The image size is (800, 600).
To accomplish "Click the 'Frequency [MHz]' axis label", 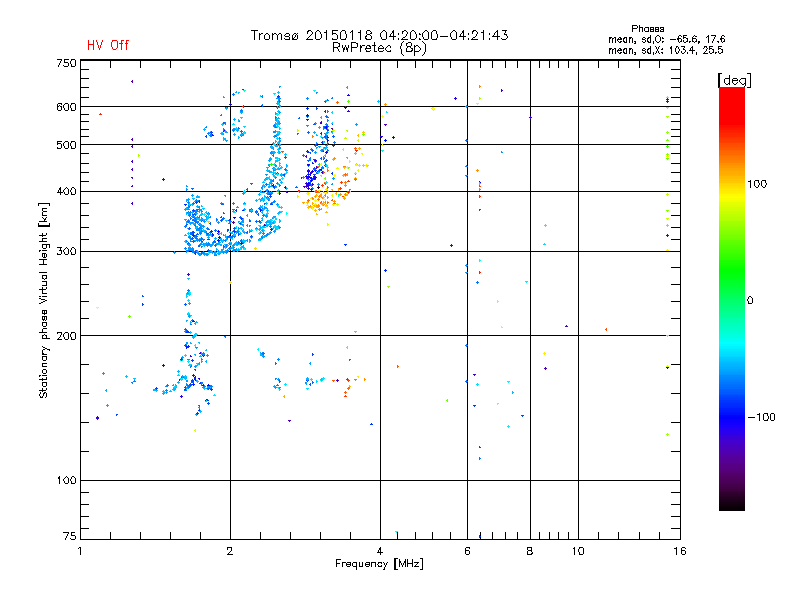I will 379,564.
